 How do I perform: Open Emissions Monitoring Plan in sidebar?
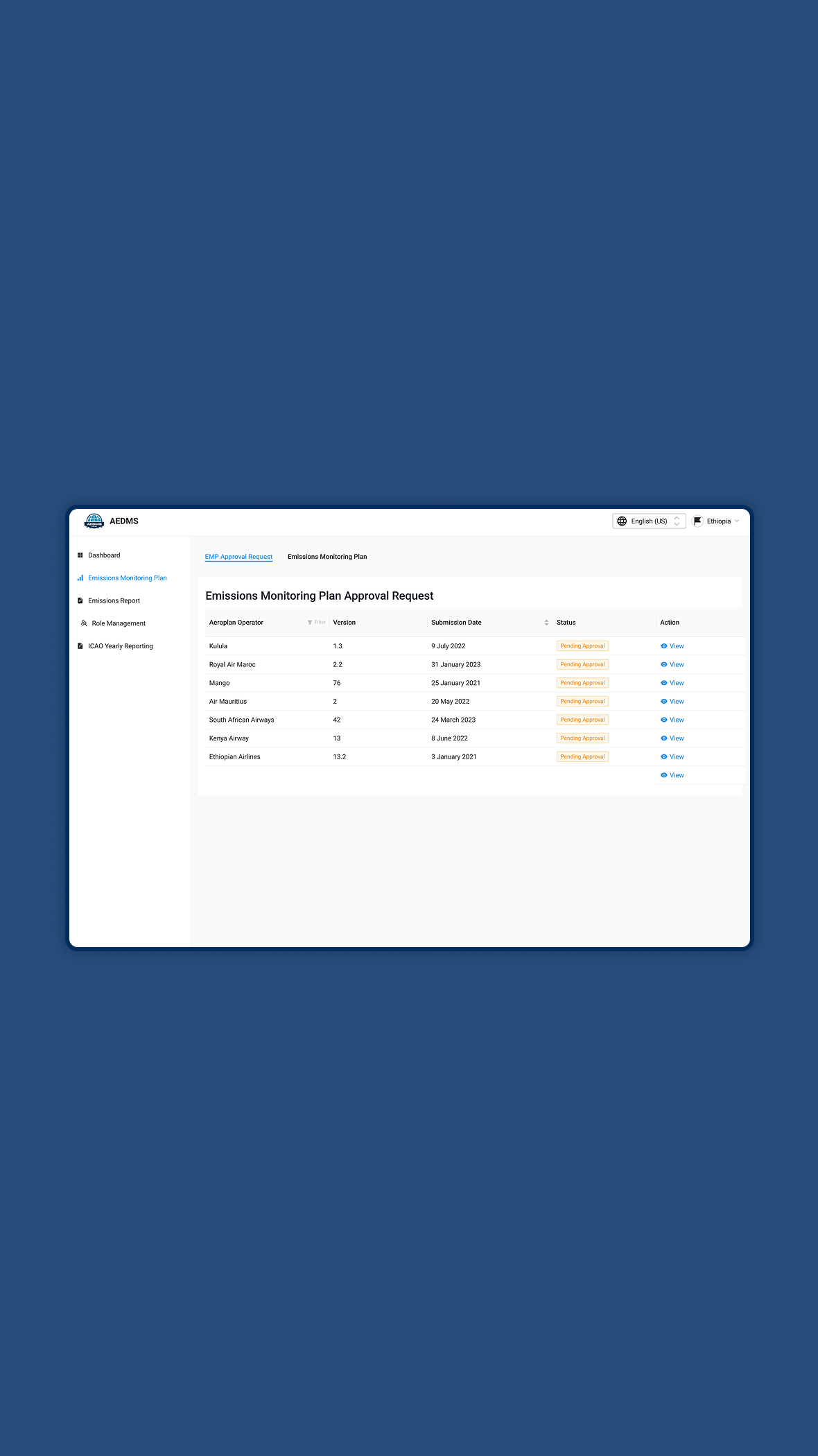click(x=128, y=578)
